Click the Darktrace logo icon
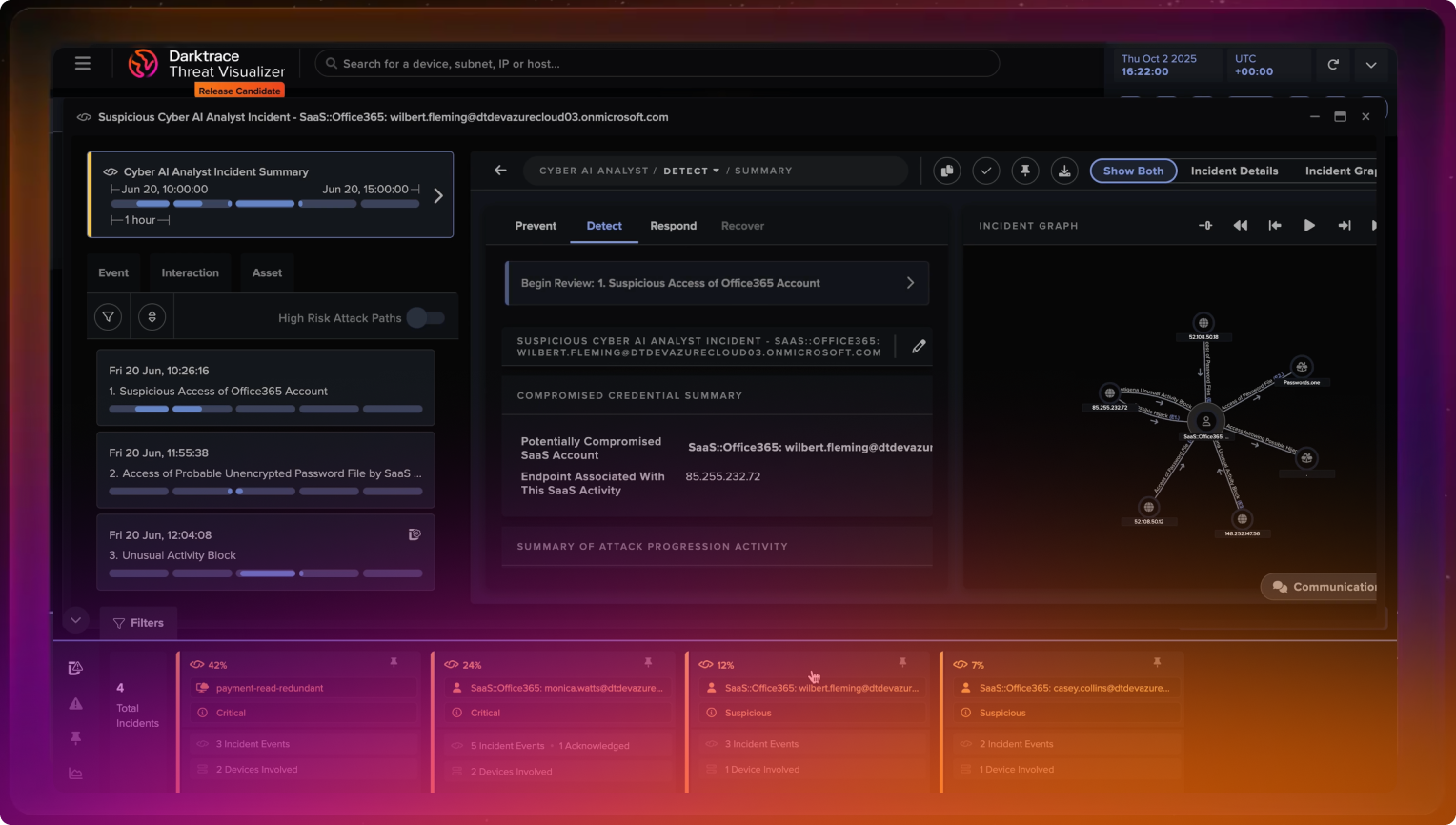 coord(143,64)
